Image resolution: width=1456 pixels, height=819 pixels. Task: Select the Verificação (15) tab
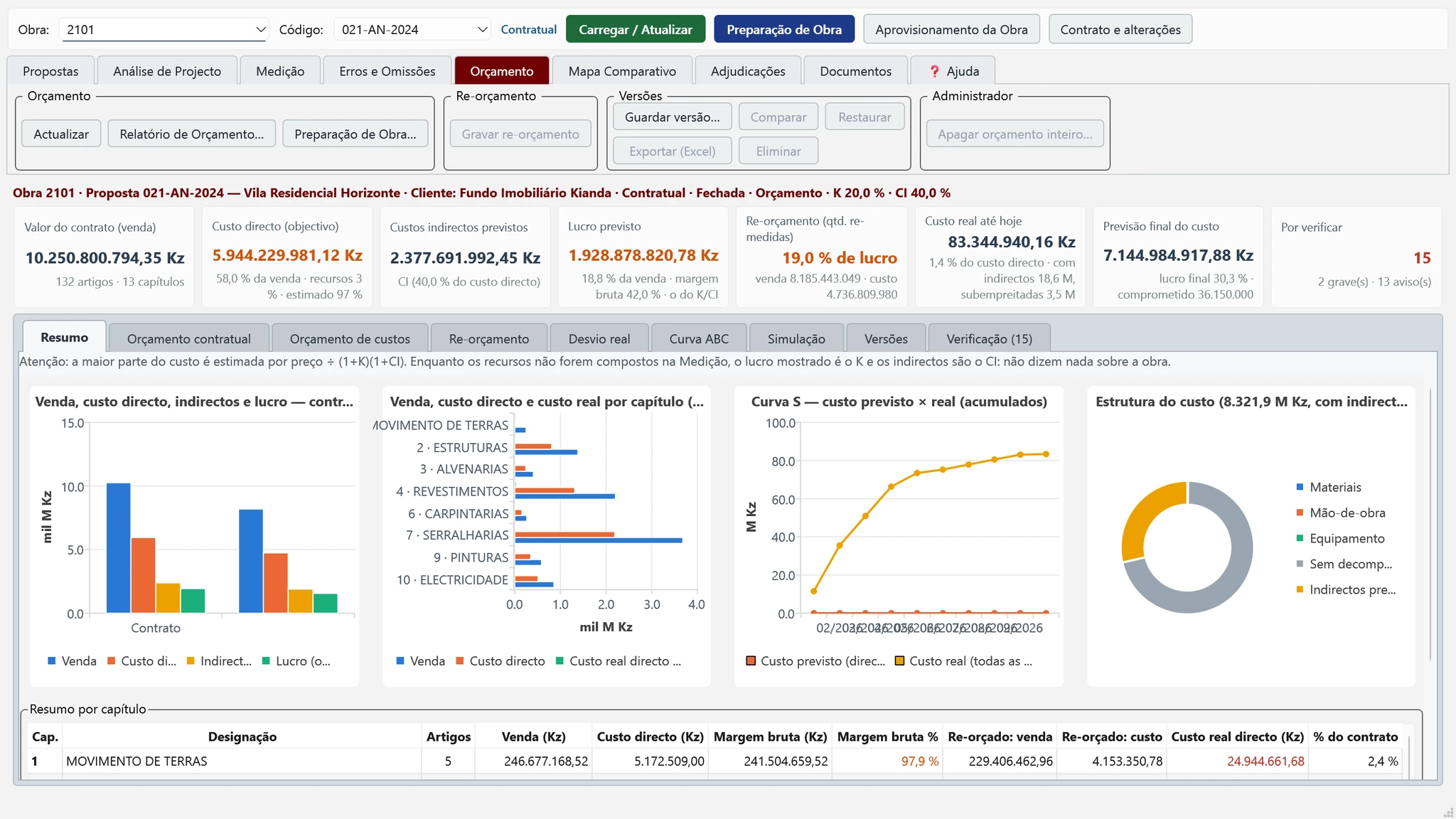pyautogui.click(x=989, y=338)
